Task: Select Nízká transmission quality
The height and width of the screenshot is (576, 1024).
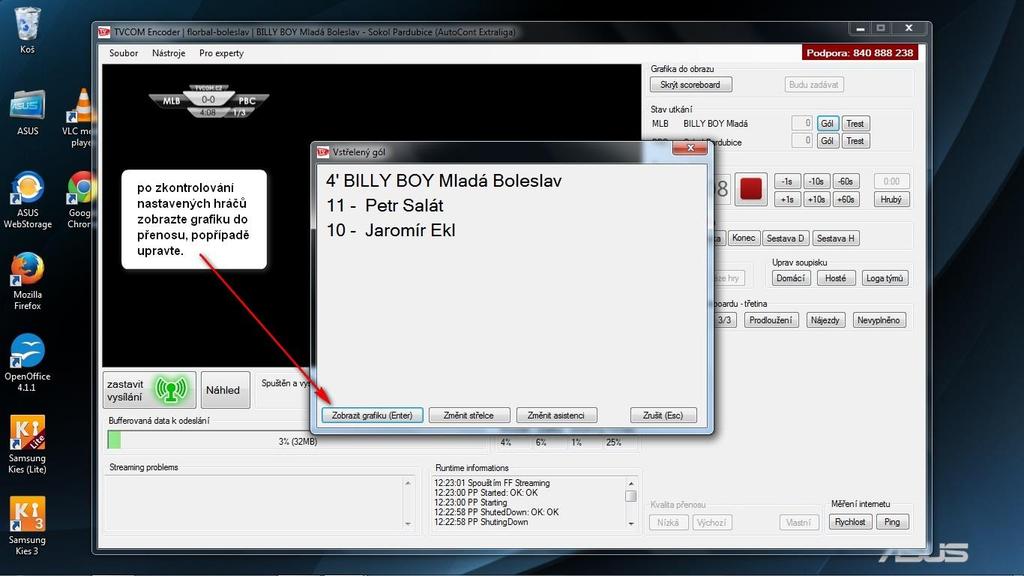Action: tap(668, 522)
